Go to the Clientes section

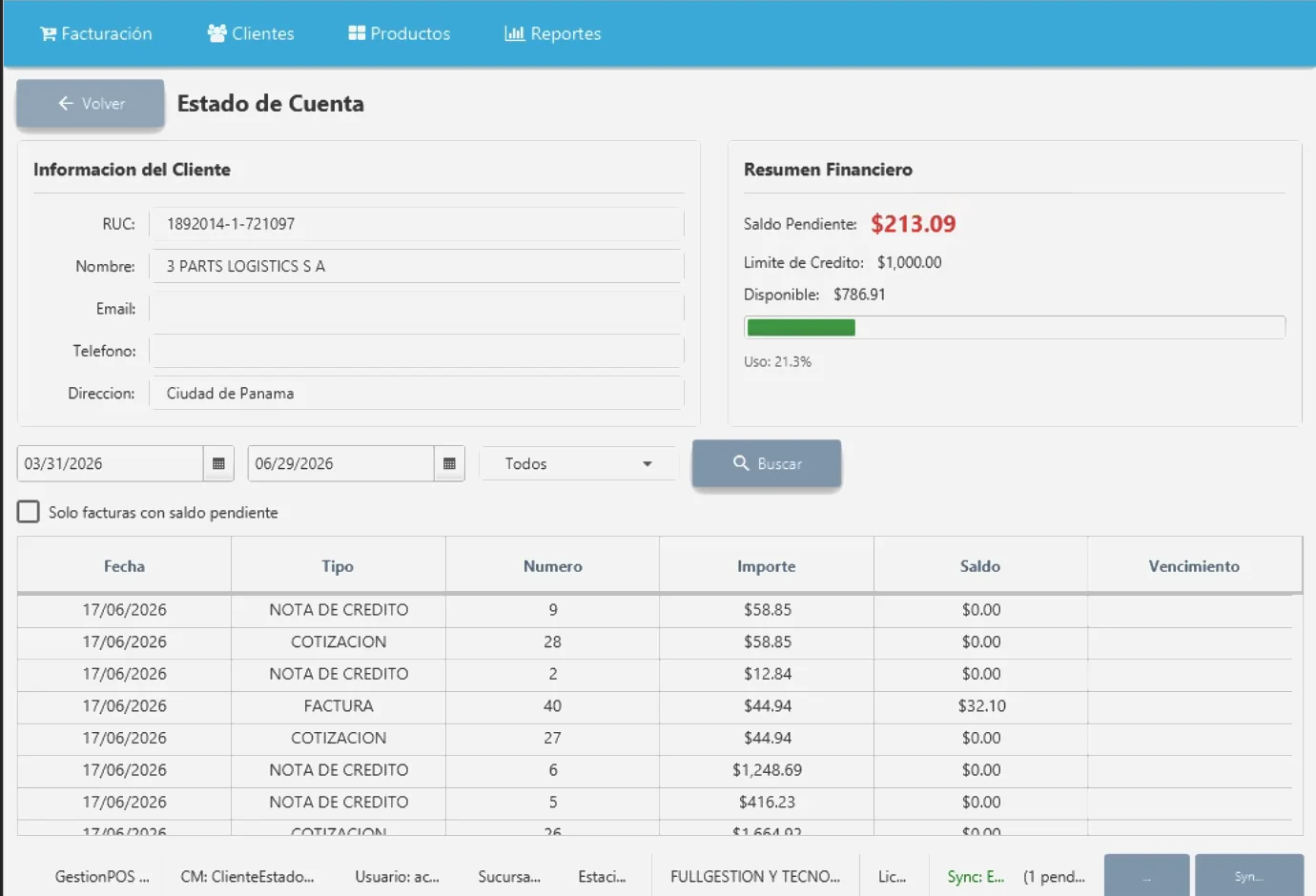point(251,33)
